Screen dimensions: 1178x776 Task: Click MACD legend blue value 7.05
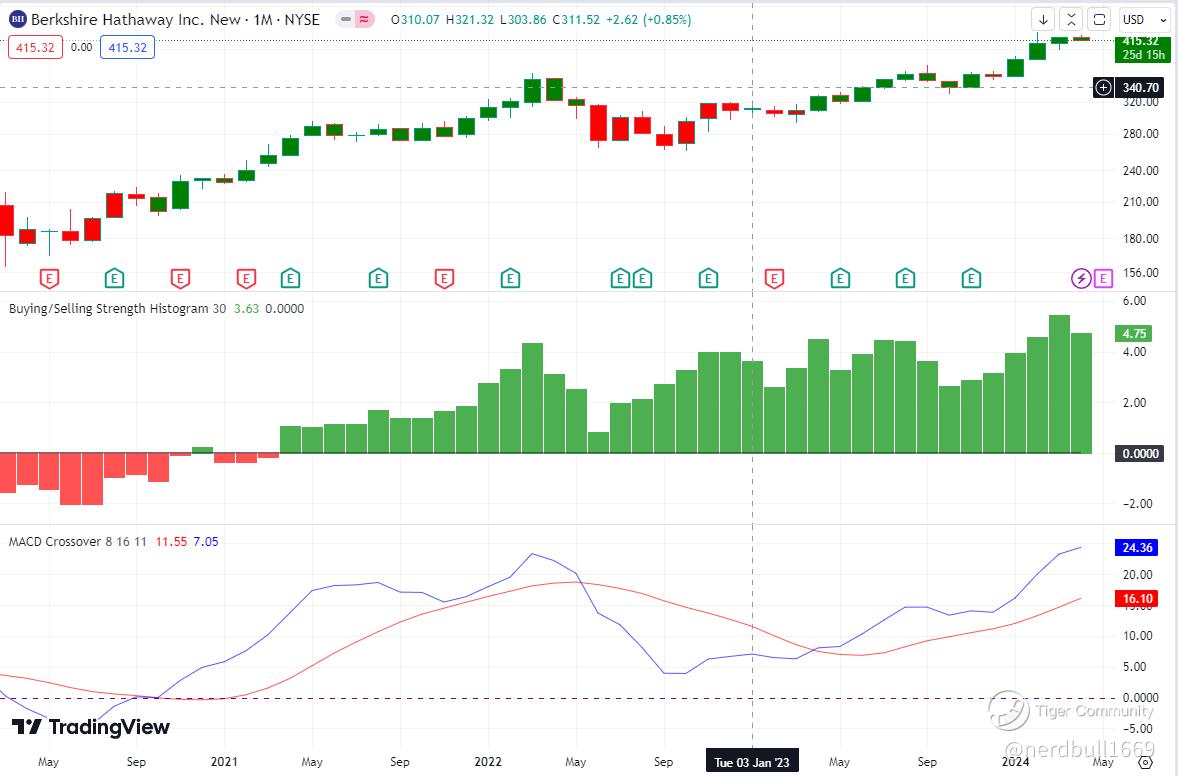pos(206,542)
